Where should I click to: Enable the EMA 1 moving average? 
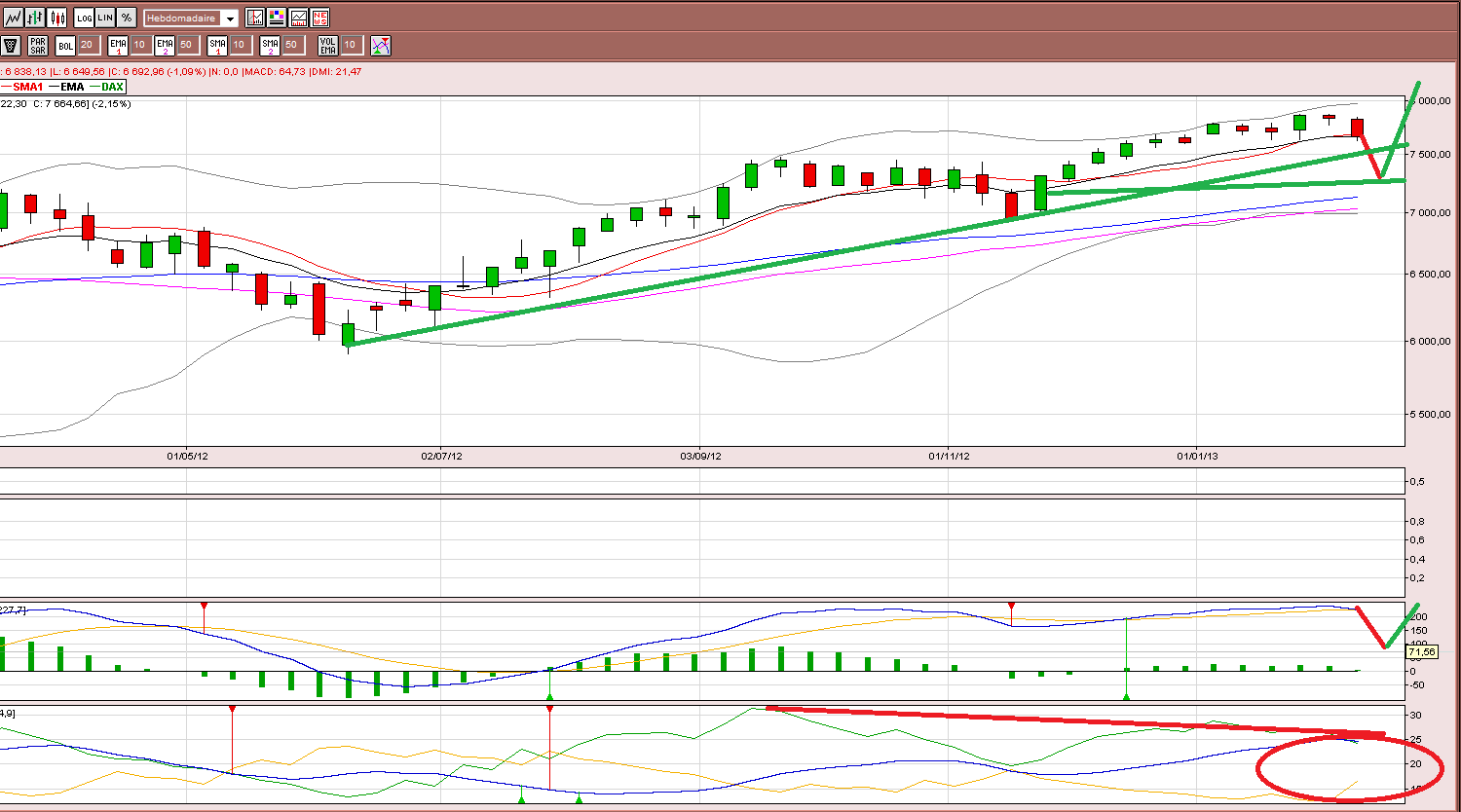[118, 45]
